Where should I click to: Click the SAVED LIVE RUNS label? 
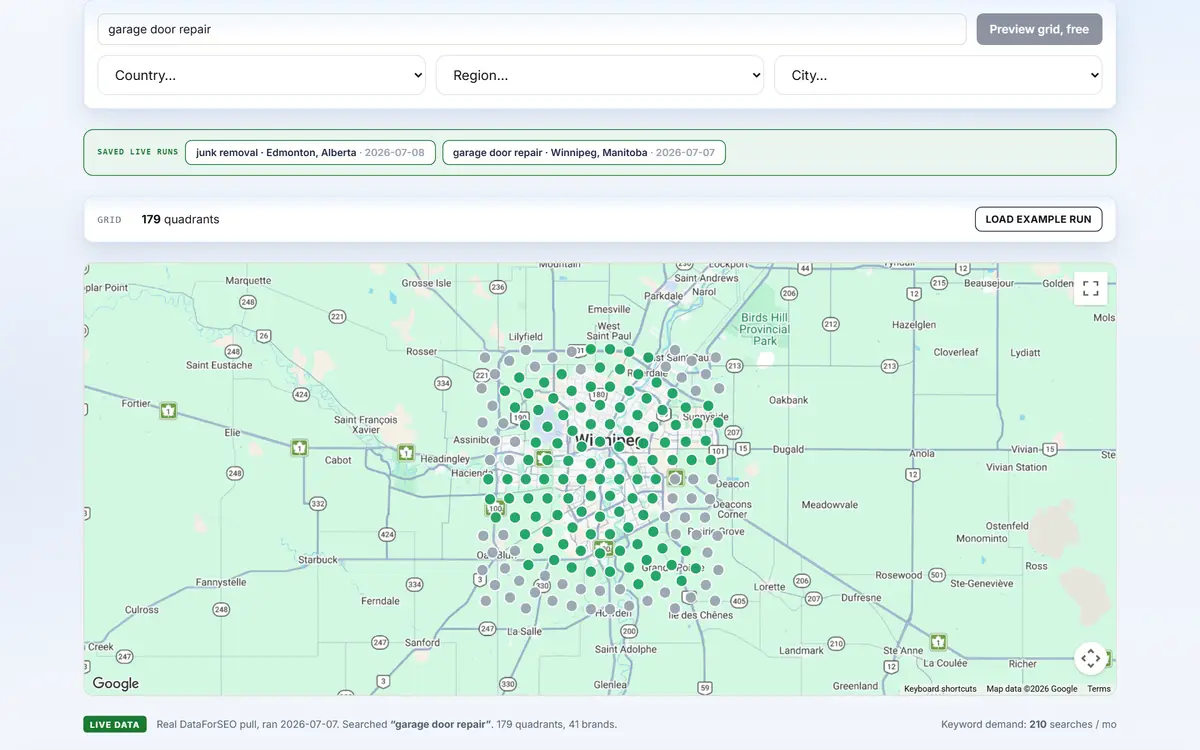point(138,152)
